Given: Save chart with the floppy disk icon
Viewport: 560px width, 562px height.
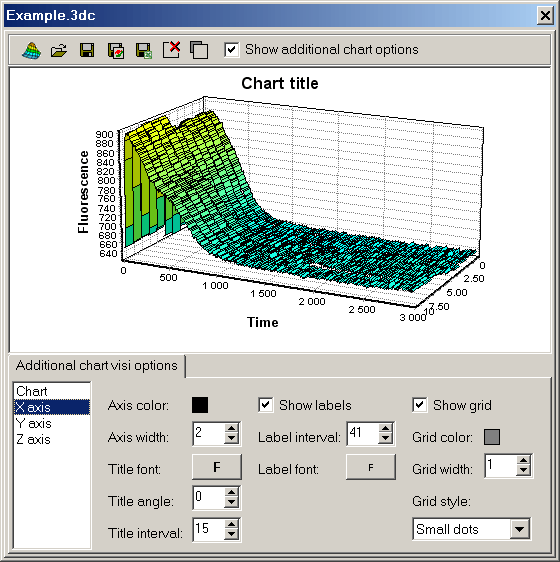Looking at the screenshot, I should coord(87,50).
